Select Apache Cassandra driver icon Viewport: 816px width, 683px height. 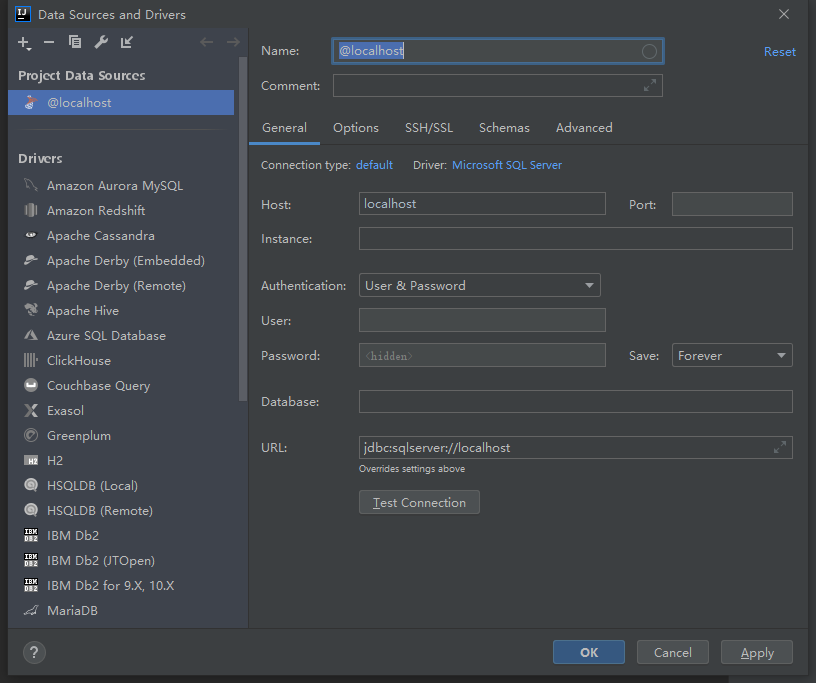click(31, 235)
